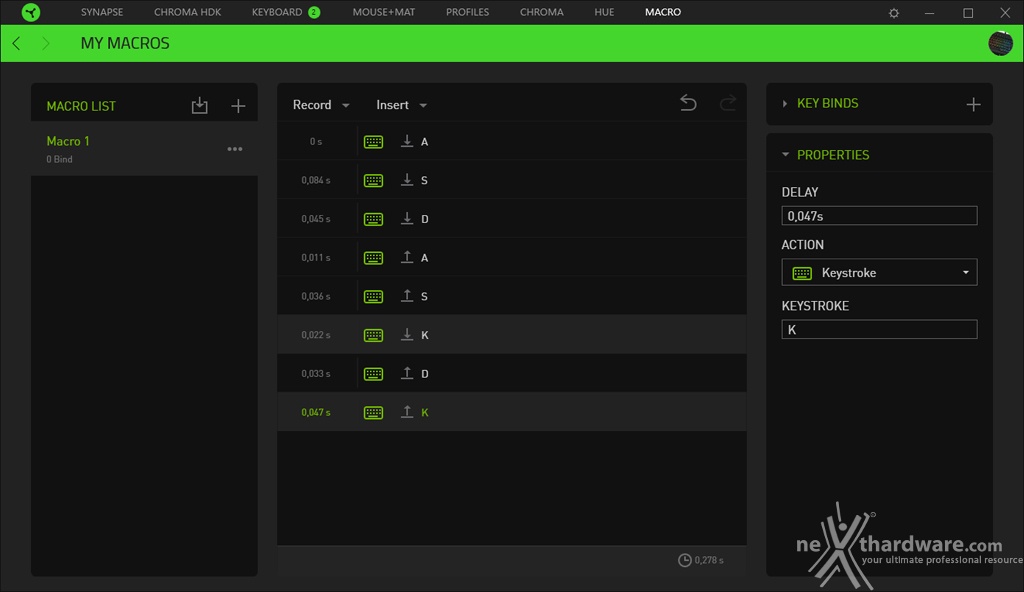Select the 0,047 s delay entry
Image resolution: width=1024 pixels, height=592 pixels.
coord(316,412)
